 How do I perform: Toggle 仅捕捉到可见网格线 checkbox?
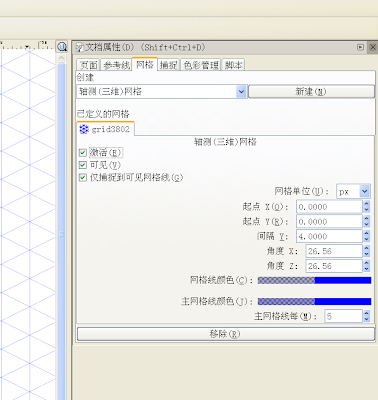(83, 177)
